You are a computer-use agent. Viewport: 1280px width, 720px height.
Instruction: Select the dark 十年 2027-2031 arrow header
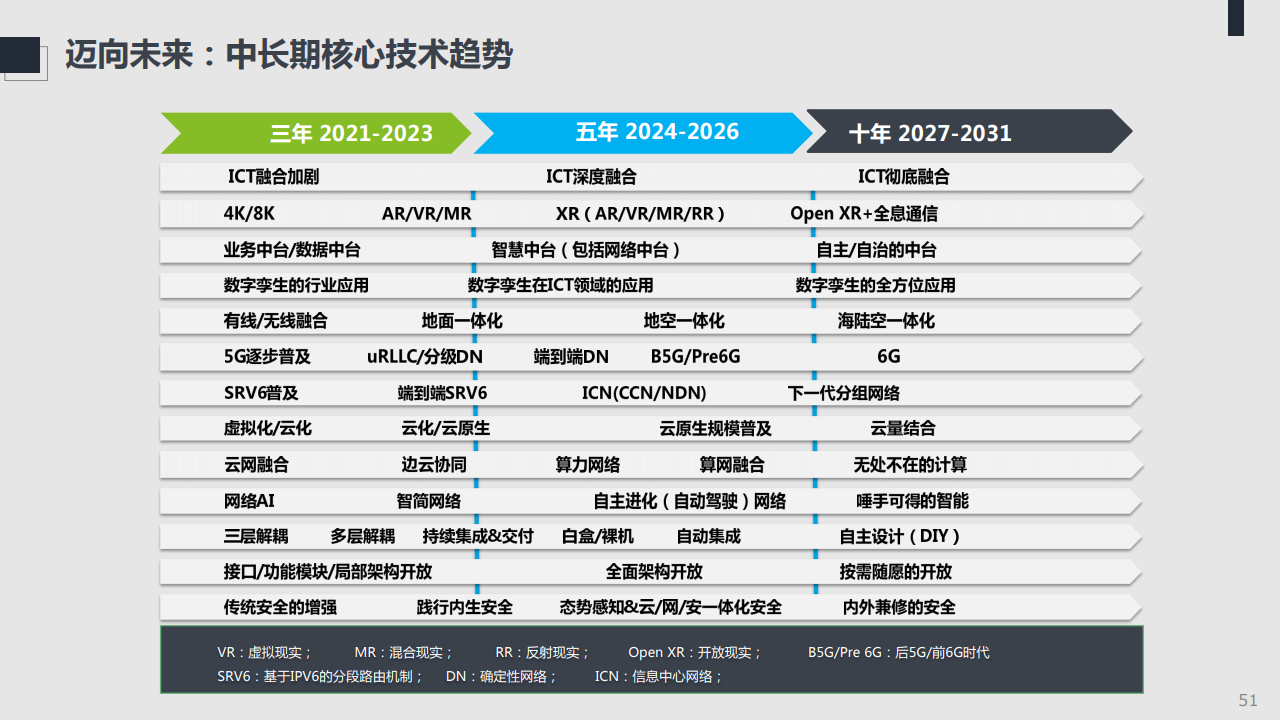pyautogui.click(x=969, y=133)
